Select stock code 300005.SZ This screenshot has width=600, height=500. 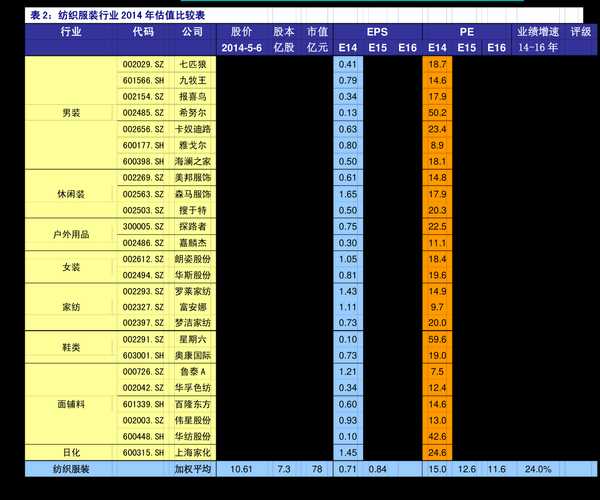coord(143,226)
